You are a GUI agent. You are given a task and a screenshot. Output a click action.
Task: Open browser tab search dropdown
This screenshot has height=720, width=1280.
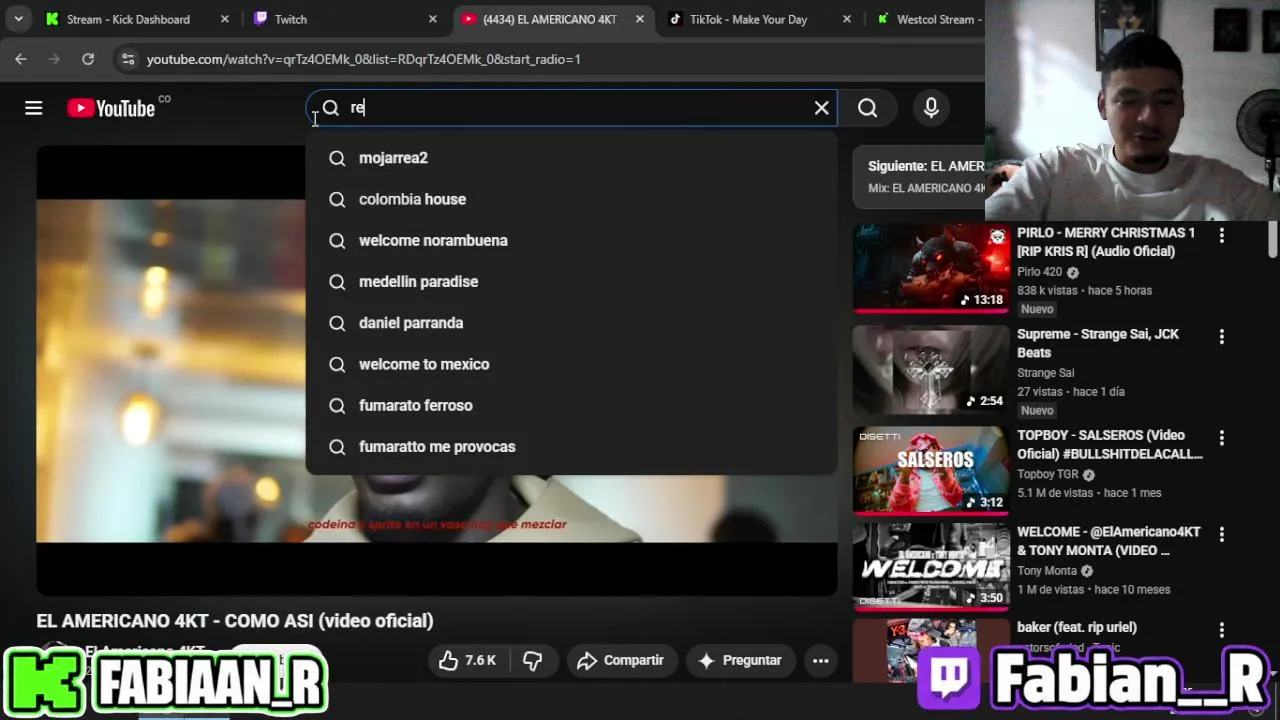pos(18,19)
